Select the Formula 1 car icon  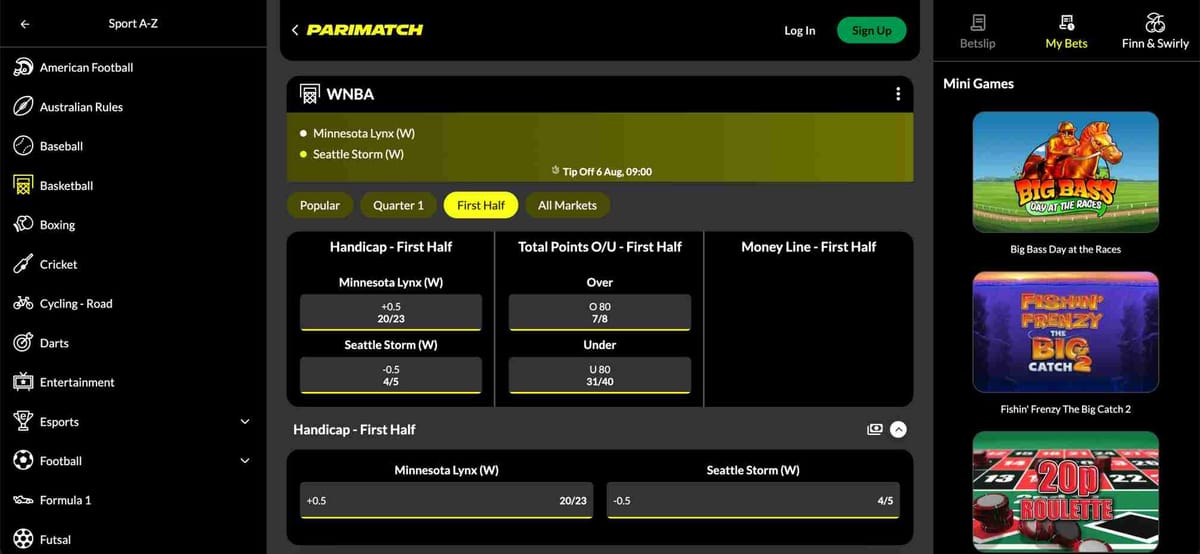point(23,500)
